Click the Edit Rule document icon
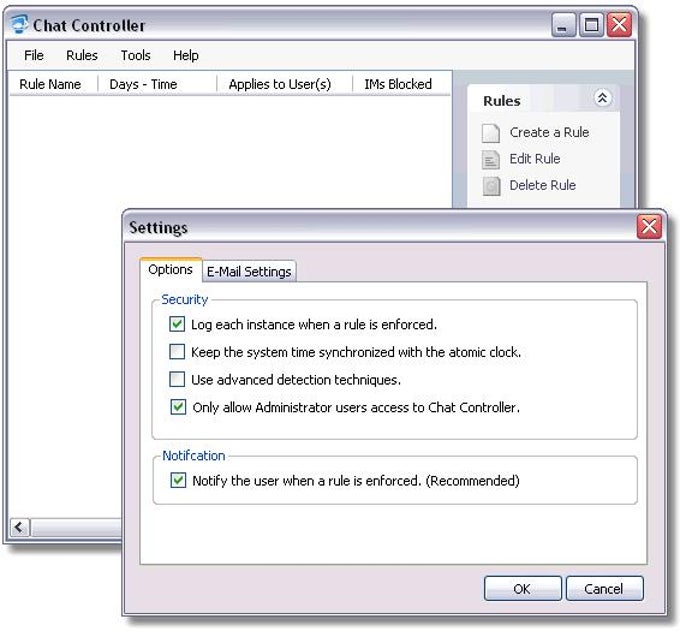The height and width of the screenshot is (631, 680). (x=491, y=159)
